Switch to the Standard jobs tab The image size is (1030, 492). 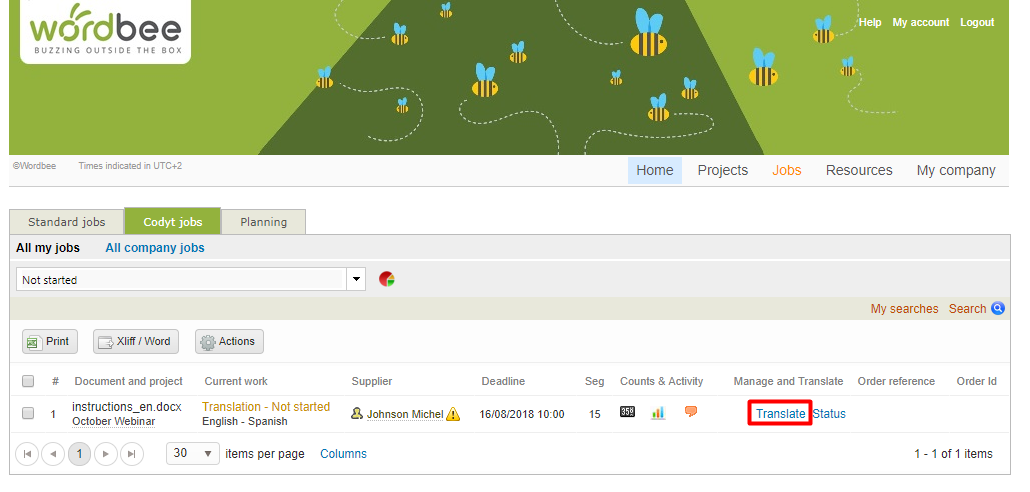66,222
